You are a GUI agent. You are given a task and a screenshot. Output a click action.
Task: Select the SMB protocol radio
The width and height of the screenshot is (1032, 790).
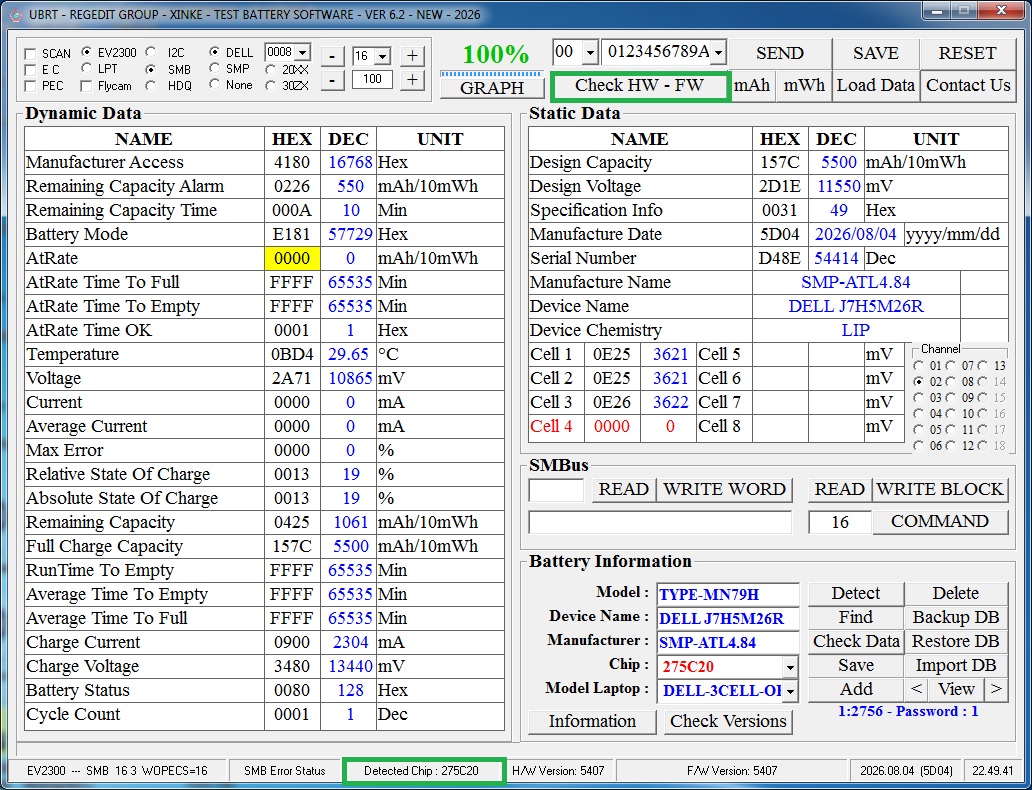(x=151, y=68)
